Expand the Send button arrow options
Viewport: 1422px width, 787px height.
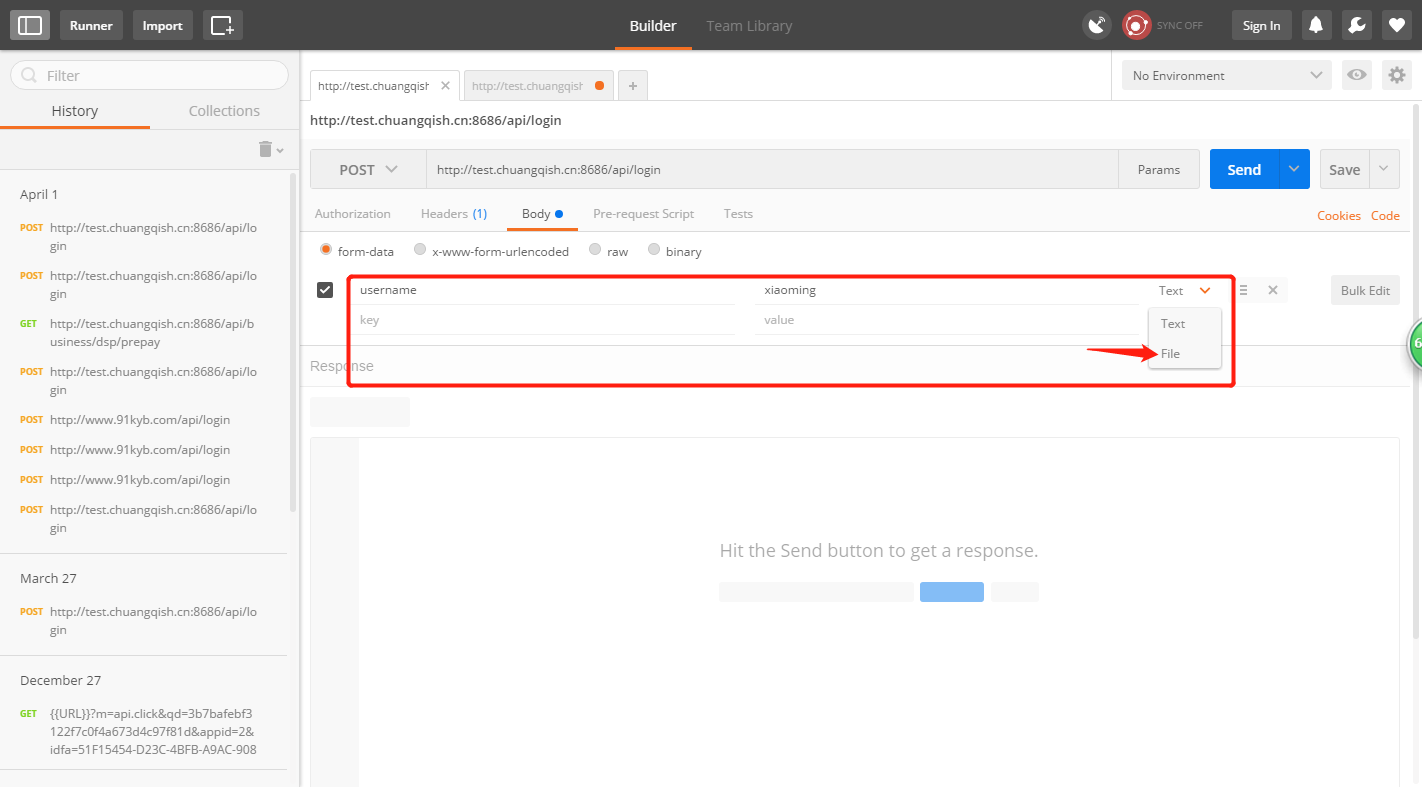1294,169
